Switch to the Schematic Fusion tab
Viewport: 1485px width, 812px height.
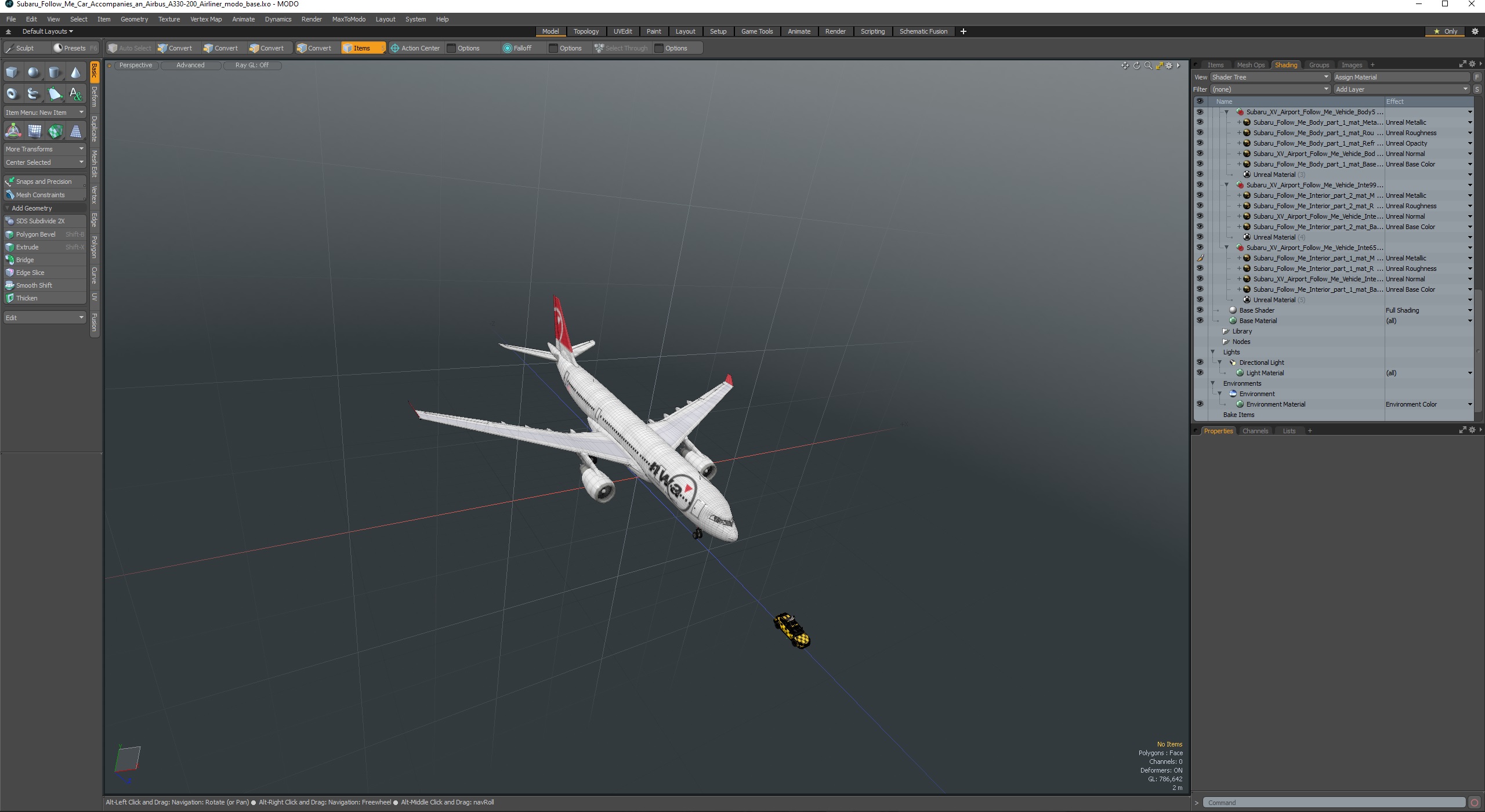[x=923, y=31]
